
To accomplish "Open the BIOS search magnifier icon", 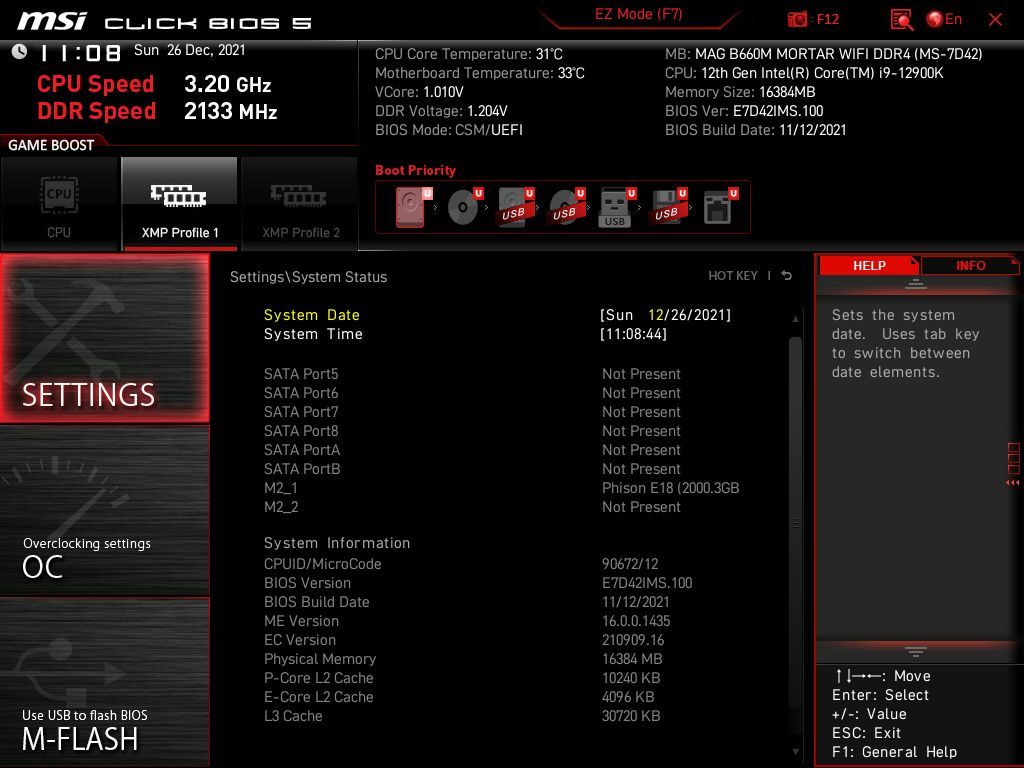I will click(901, 19).
